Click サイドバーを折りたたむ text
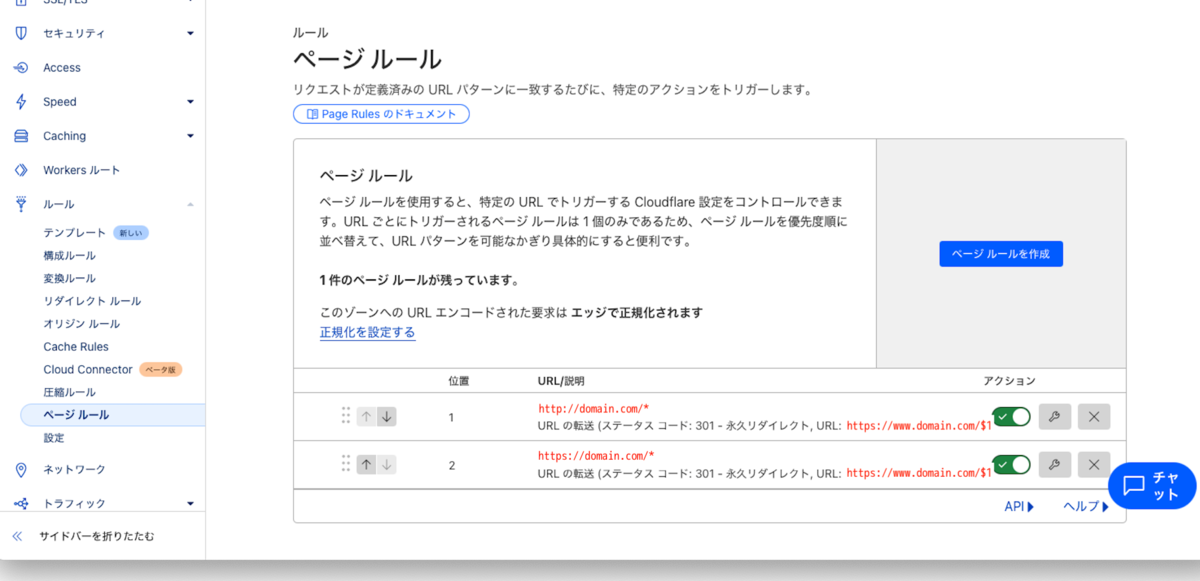1200x581 pixels. coord(97,536)
